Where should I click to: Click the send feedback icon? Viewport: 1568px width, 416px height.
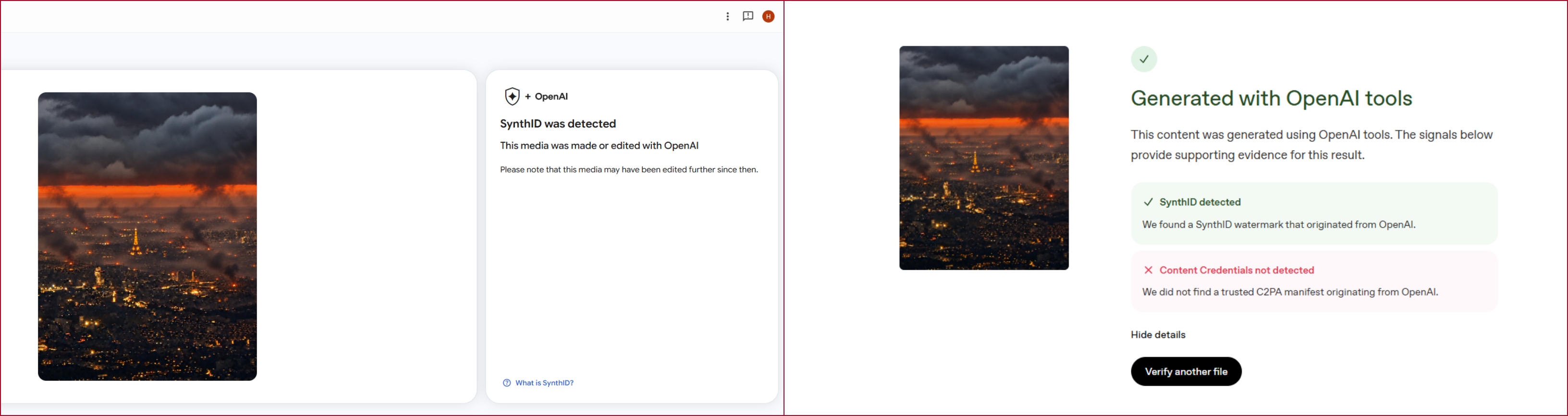point(748,16)
